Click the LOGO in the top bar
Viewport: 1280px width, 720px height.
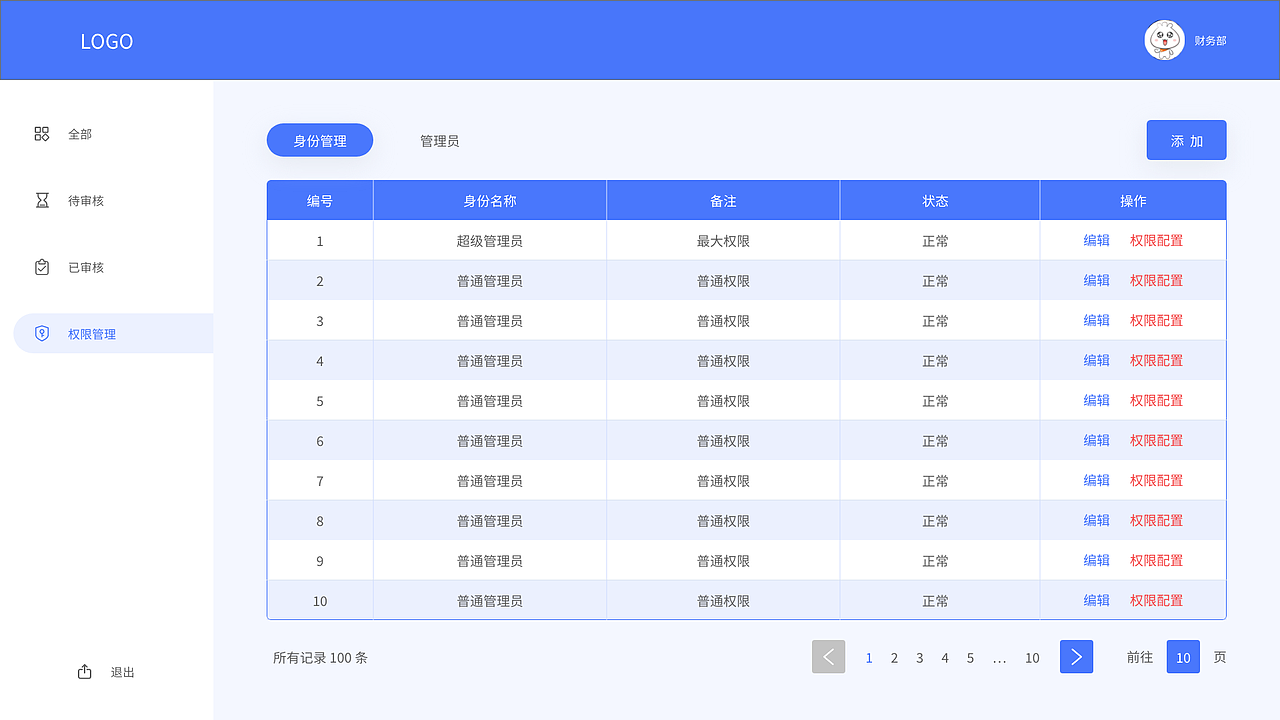tap(106, 41)
